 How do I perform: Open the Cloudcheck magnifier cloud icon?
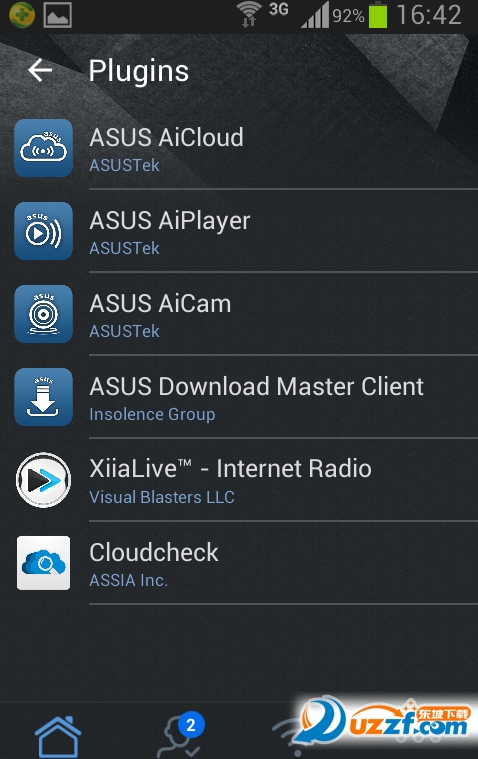[44, 563]
